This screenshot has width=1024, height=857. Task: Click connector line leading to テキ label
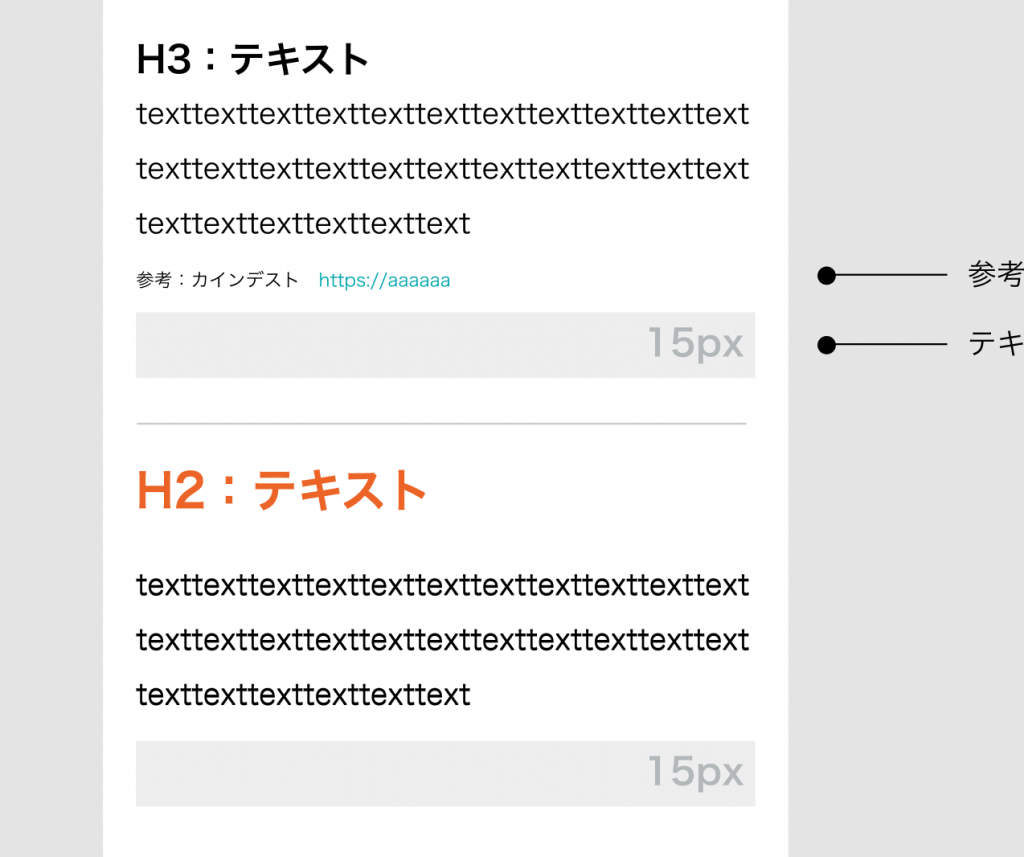891,344
